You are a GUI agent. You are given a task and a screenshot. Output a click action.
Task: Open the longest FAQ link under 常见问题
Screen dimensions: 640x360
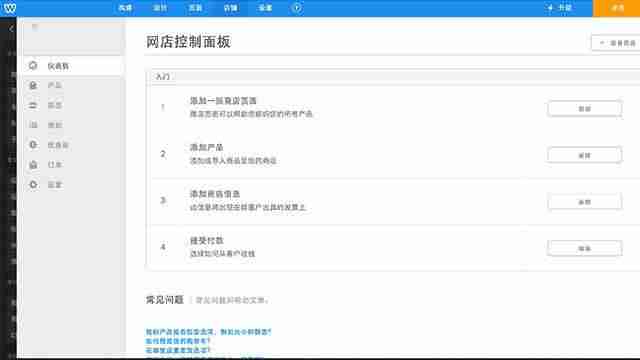tap(208, 332)
